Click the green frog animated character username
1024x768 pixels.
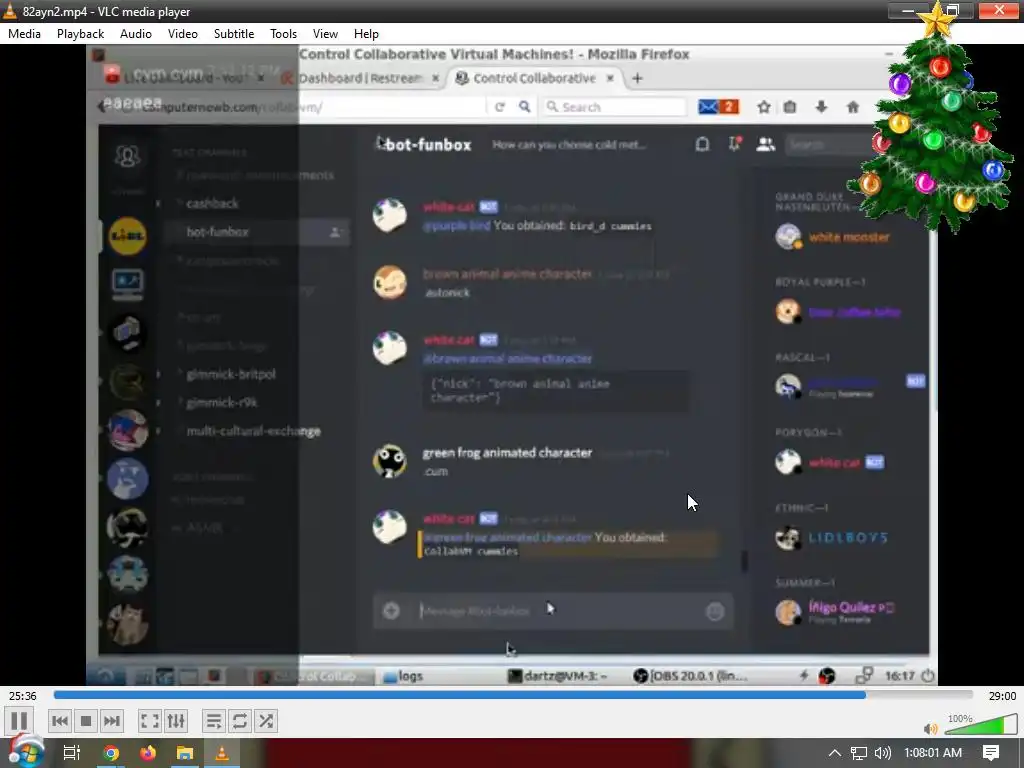507,453
